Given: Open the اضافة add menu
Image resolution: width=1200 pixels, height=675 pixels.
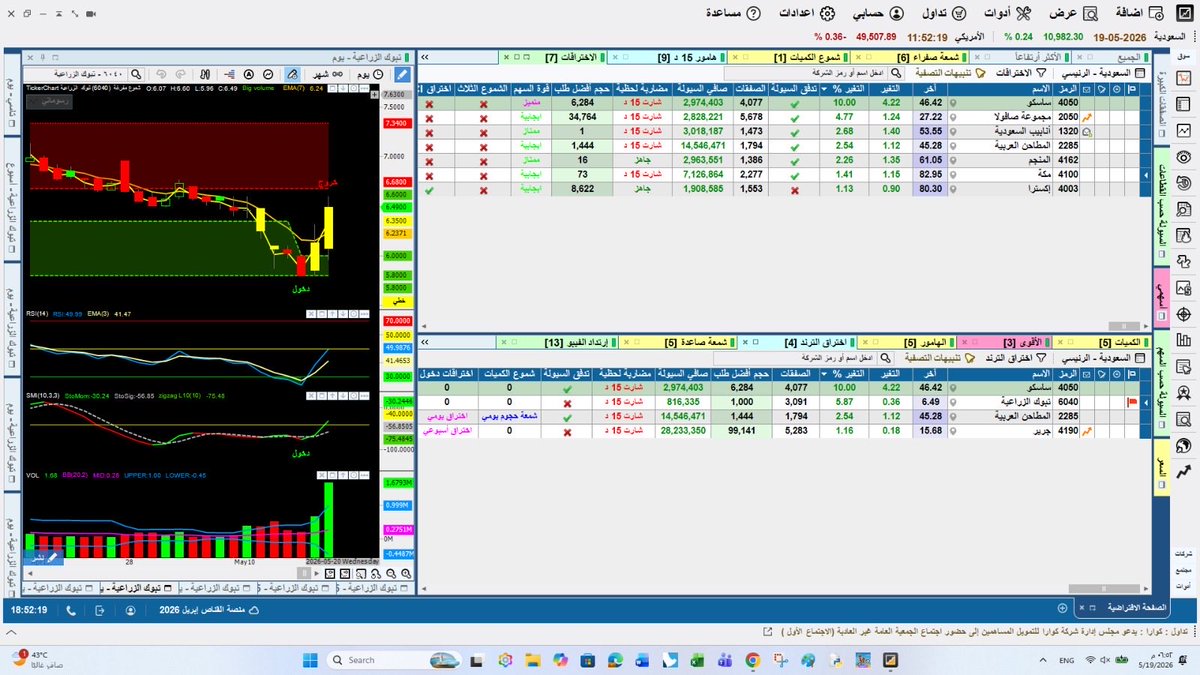Looking at the screenshot, I should 1141,13.
